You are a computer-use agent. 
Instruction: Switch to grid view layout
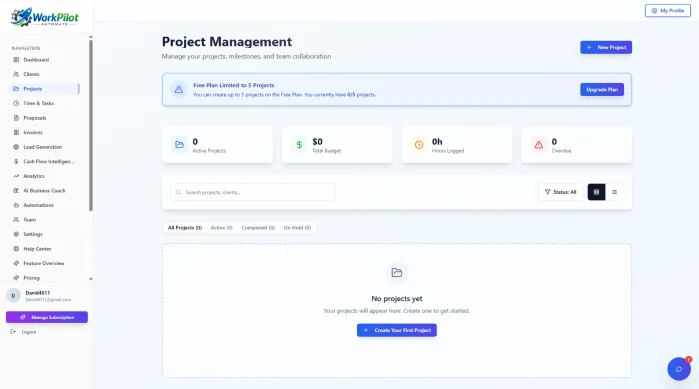pos(596,192)
